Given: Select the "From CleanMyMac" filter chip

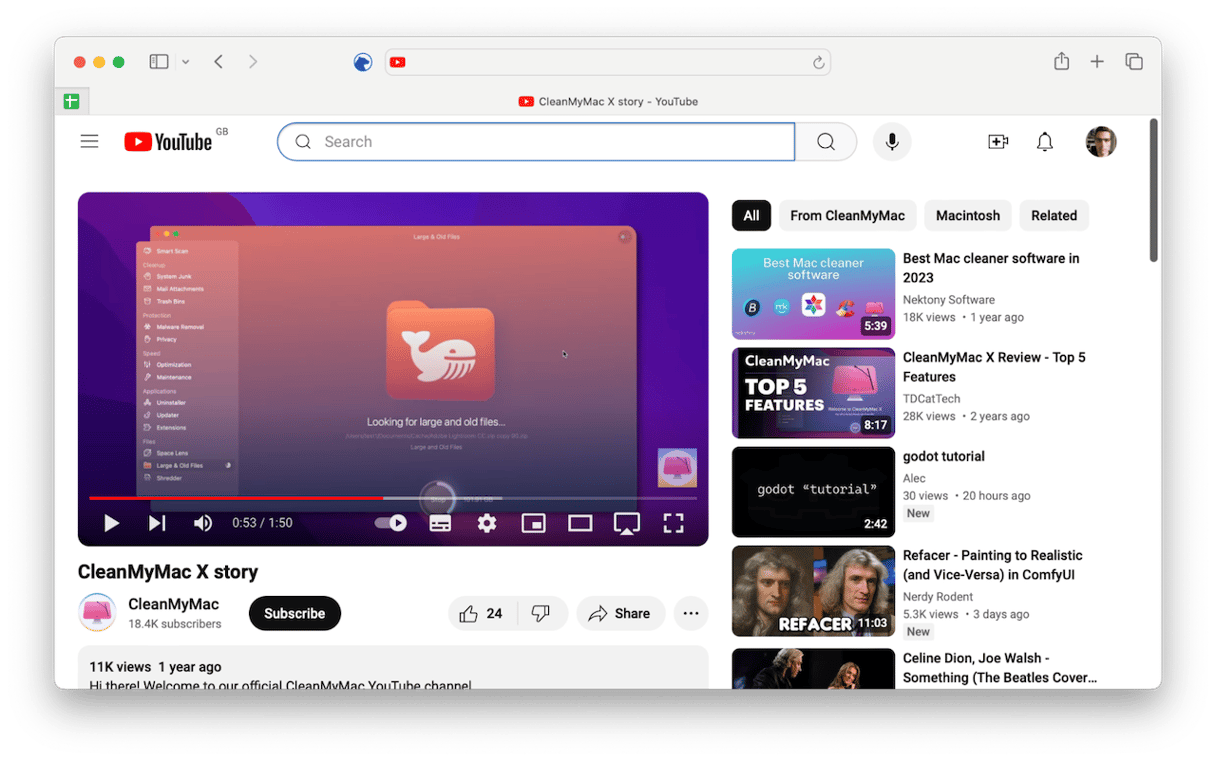Looking at the screenshot, I should (847, 215).
